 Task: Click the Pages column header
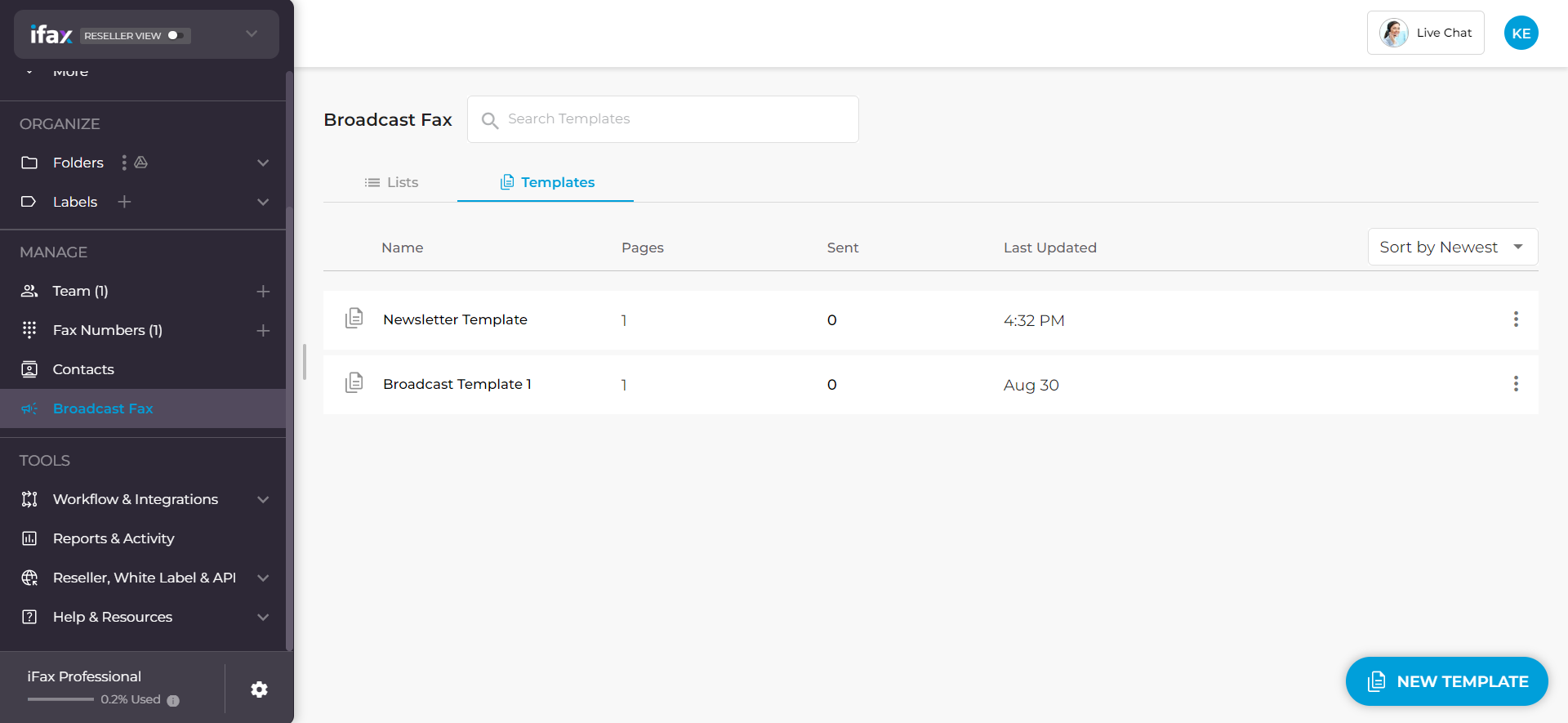click(x=643, y=248)
